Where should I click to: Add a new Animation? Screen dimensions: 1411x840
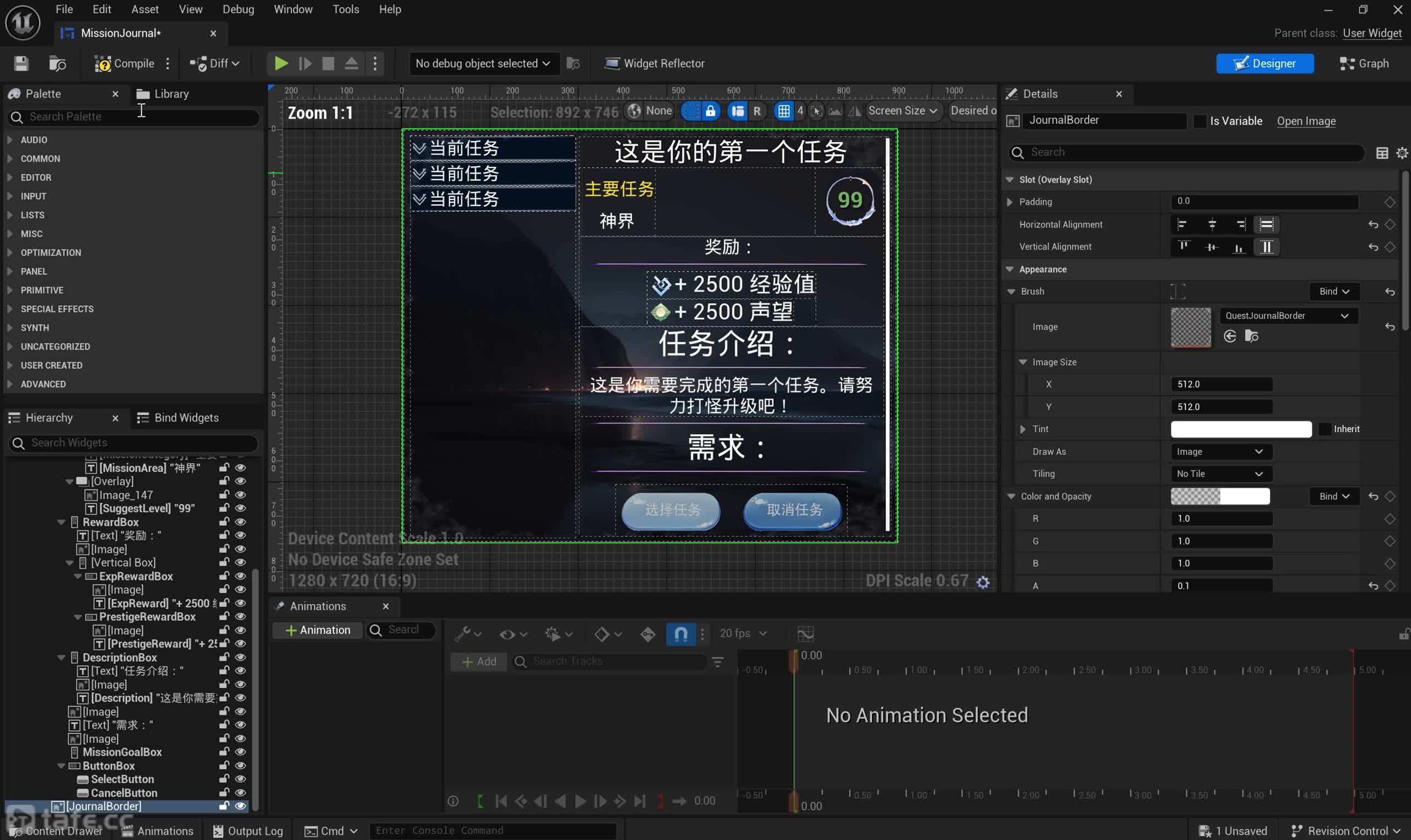point(317,631)
